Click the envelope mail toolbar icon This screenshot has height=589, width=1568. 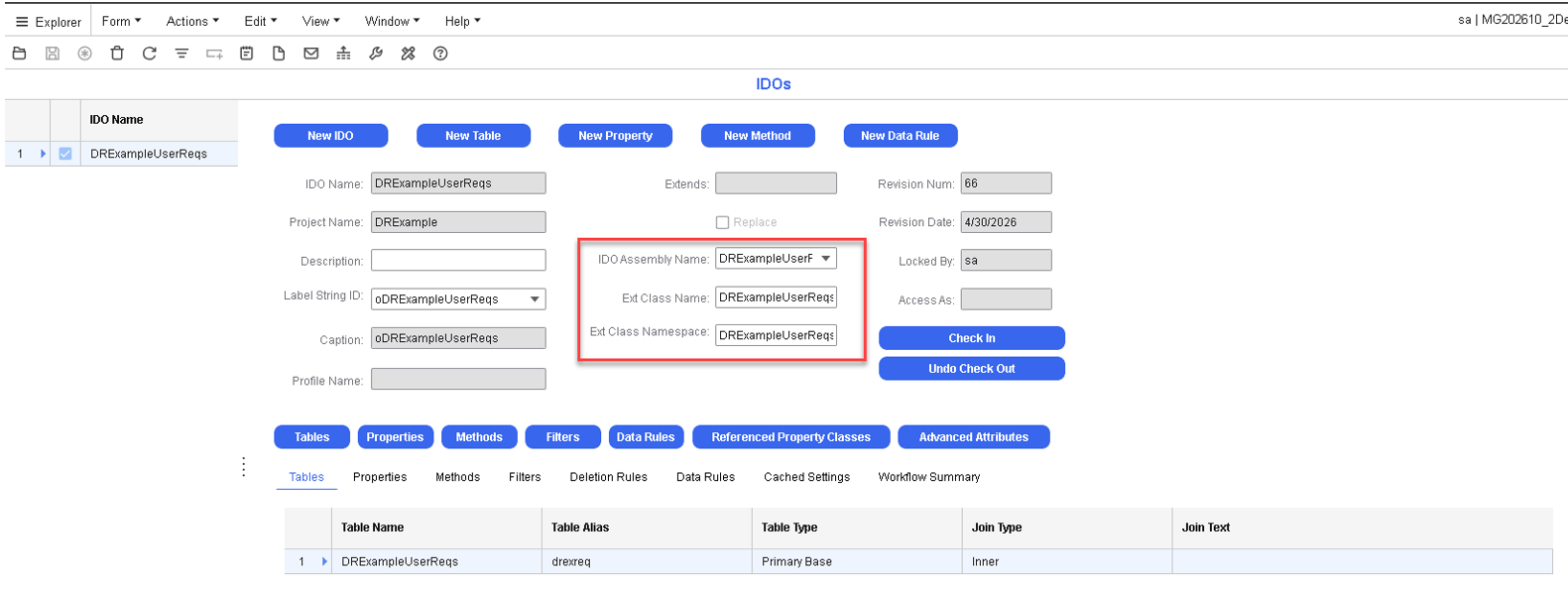point(311,54)
